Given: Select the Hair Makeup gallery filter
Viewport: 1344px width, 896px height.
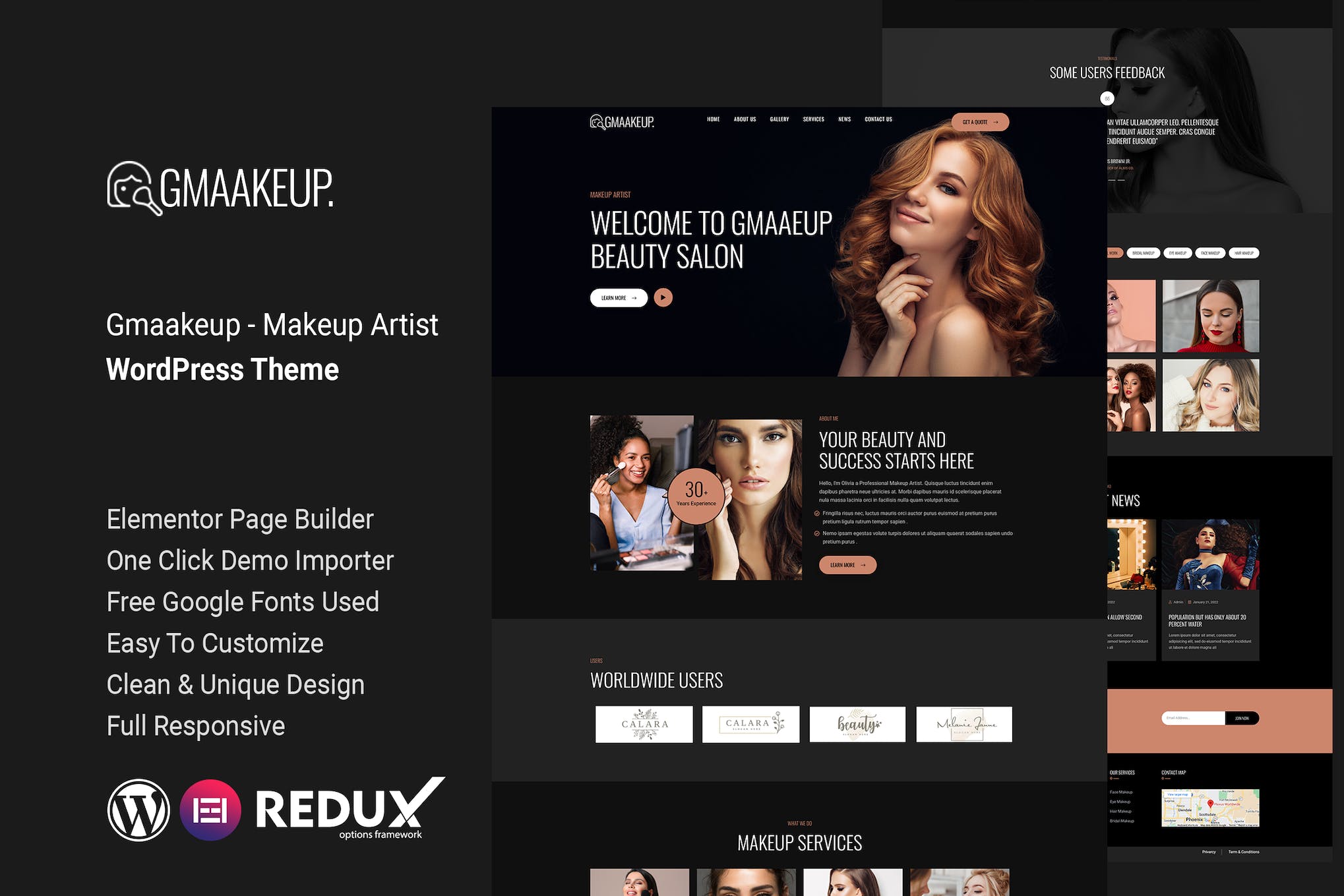Looking at the screenshot, I should pos(1244,253).
